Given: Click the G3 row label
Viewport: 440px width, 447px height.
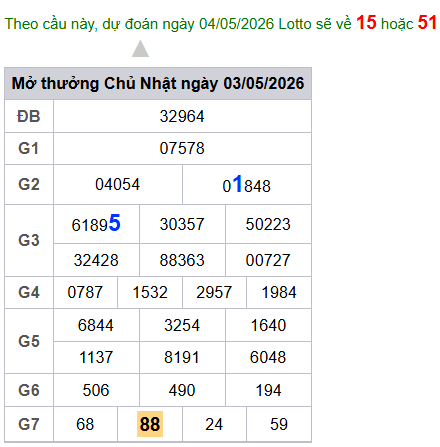Looking at the screenshot, I should tap(29, 240).
